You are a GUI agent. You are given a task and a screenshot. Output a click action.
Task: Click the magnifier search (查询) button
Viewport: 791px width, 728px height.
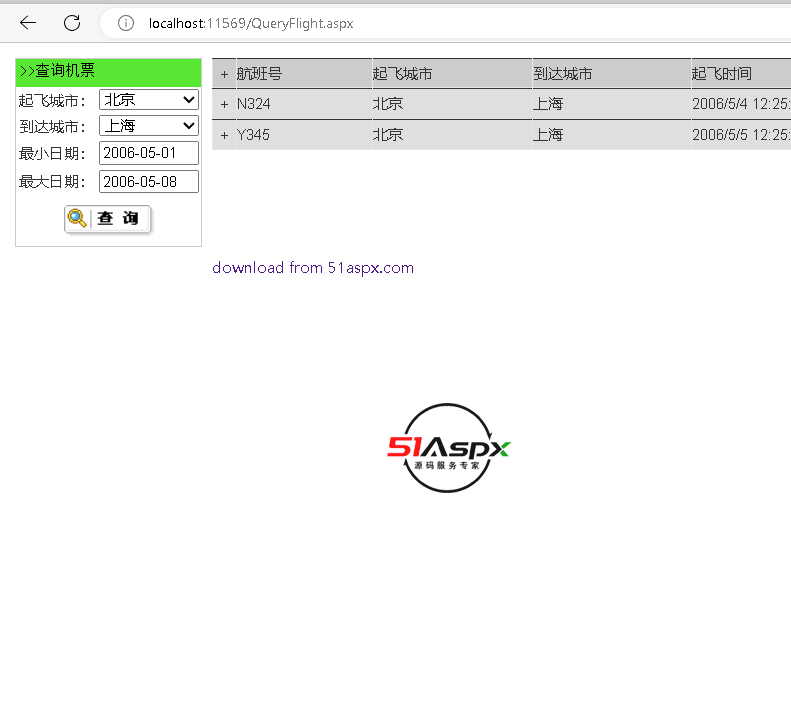point(107,219)
